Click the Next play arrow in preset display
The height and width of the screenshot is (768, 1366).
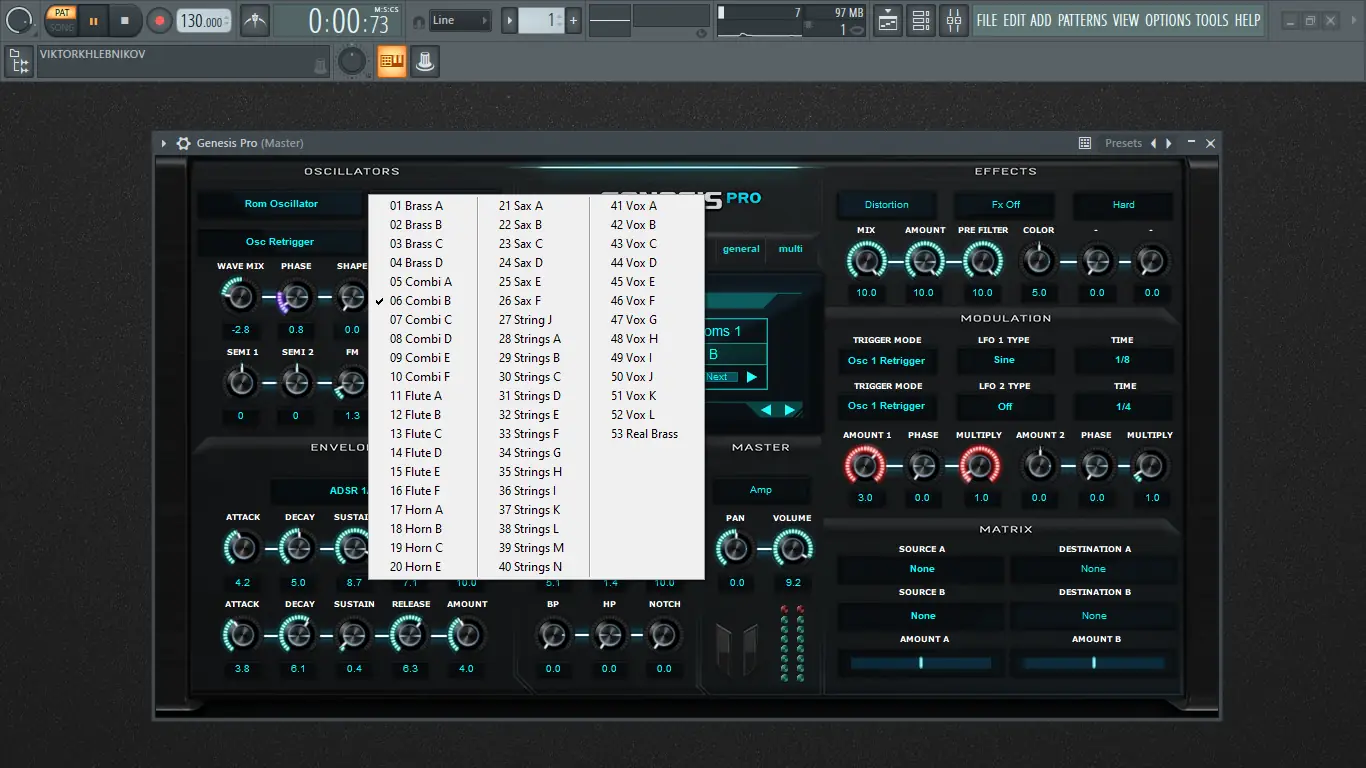(752, 377)
